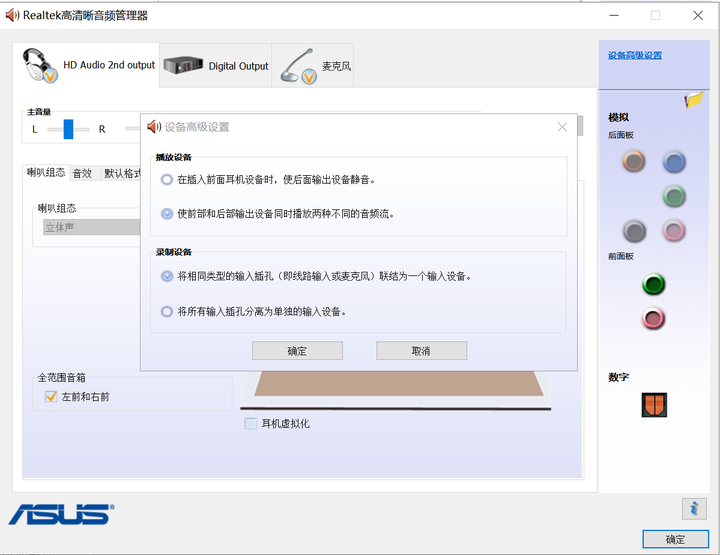
Task: Switch to HD Audio 2nd output tab
Action: (86, 65)
